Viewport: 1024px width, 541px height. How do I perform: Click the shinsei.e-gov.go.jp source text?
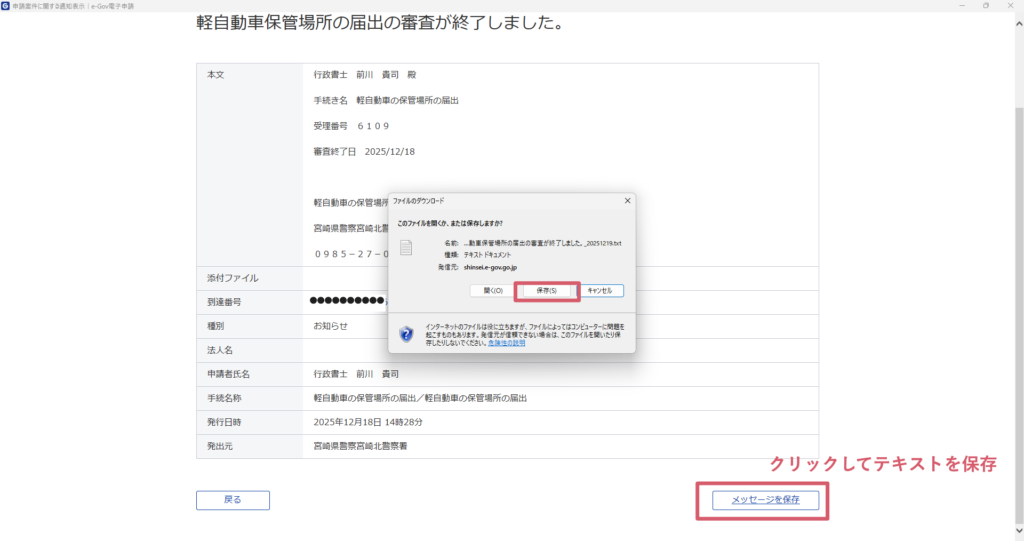click(x=490, y=267)
